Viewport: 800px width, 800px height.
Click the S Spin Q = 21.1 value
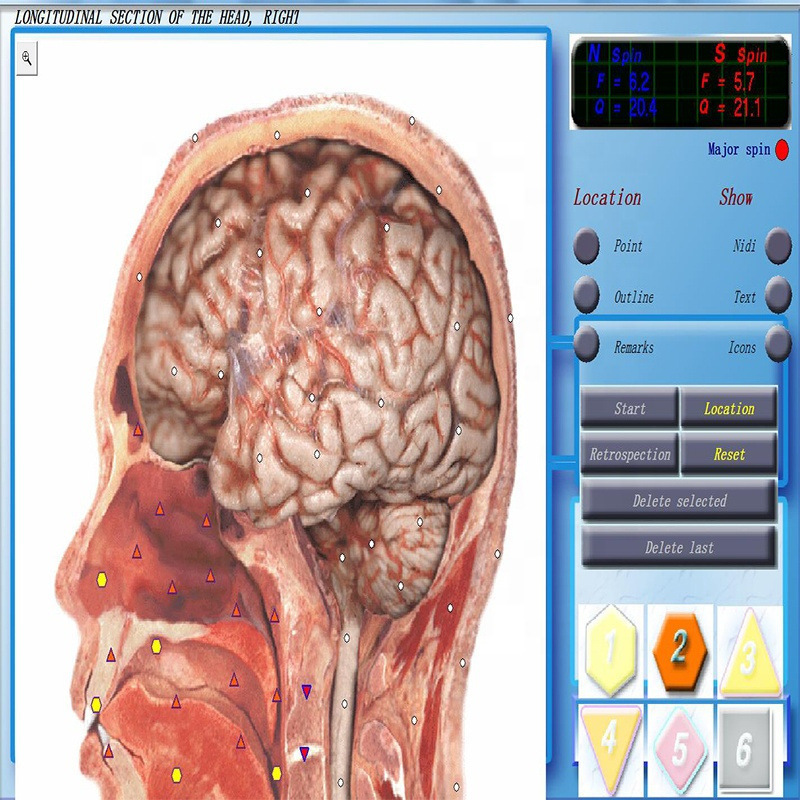pos(731,108)
